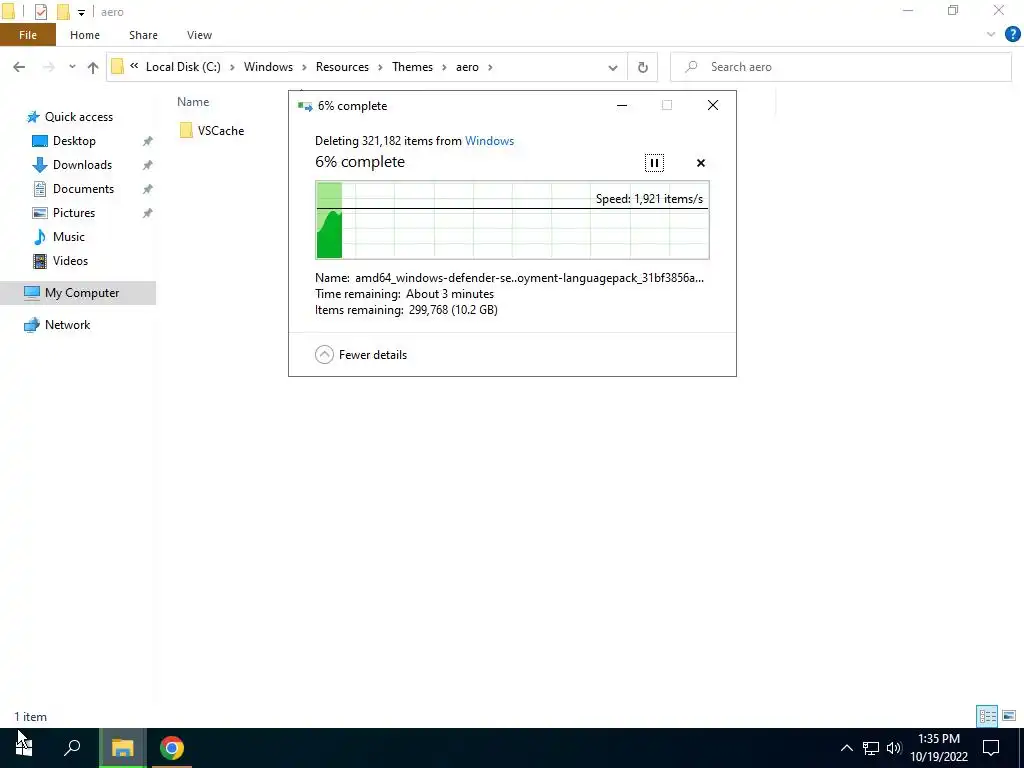Unpin Documents using its pin icon
The height and width of the screenshot is (768, 1024).
click(148, 189)
